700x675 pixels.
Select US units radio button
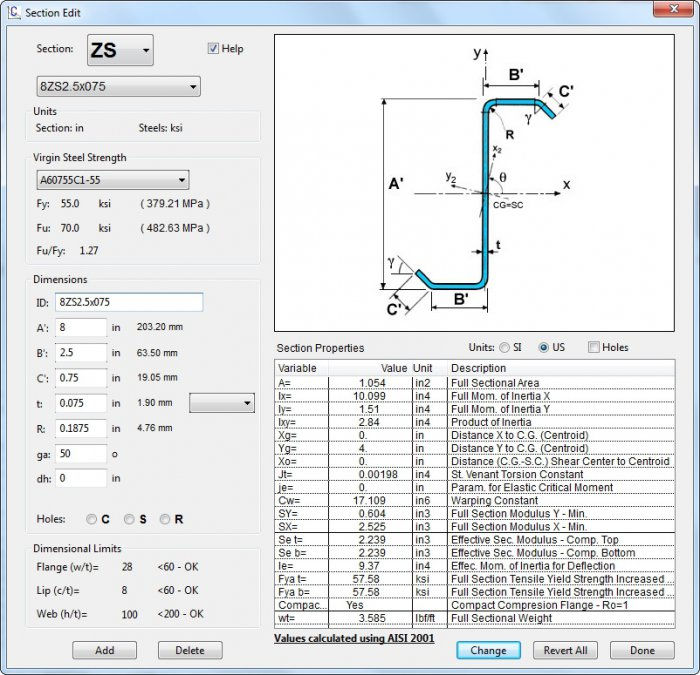pyautogui.click(x=543, y=347)
